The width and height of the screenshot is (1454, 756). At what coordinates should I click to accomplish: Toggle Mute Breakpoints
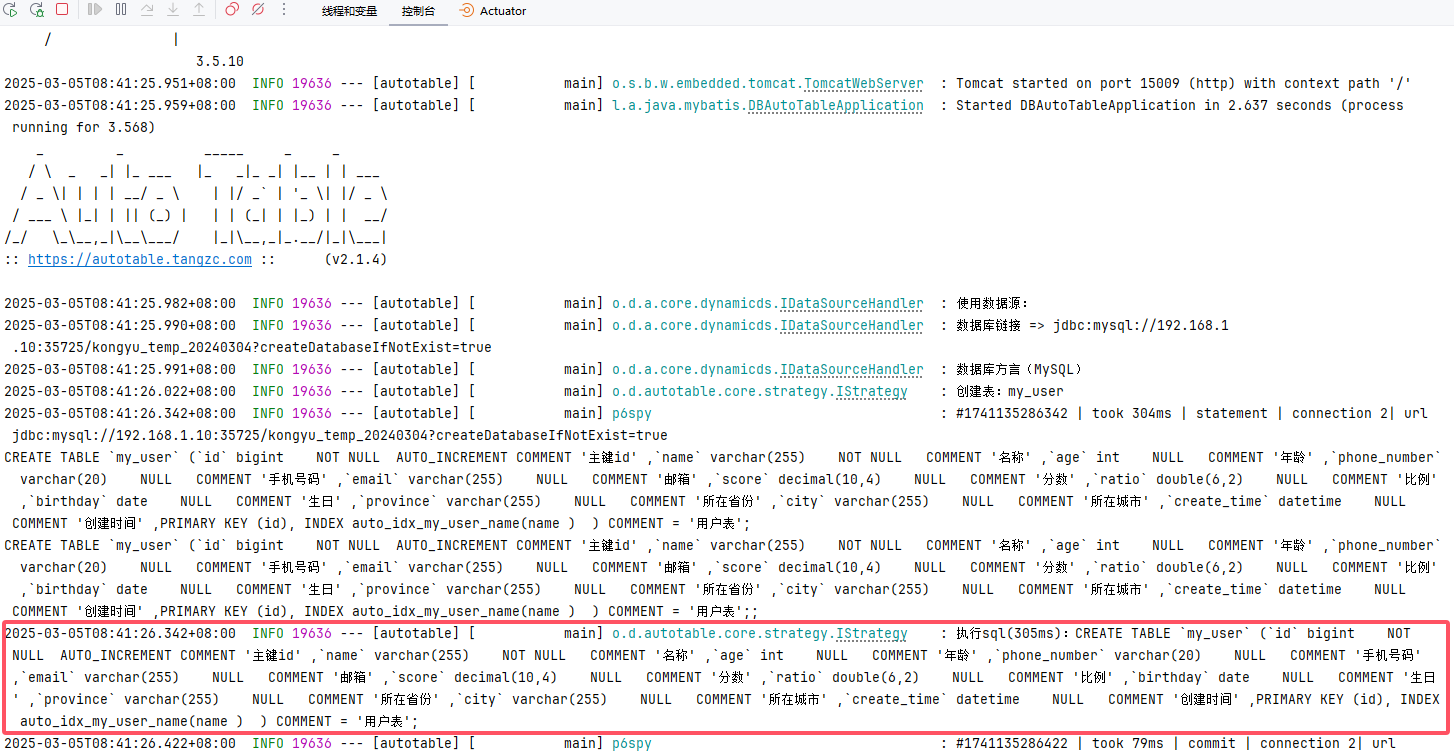(x=258, y=10)
